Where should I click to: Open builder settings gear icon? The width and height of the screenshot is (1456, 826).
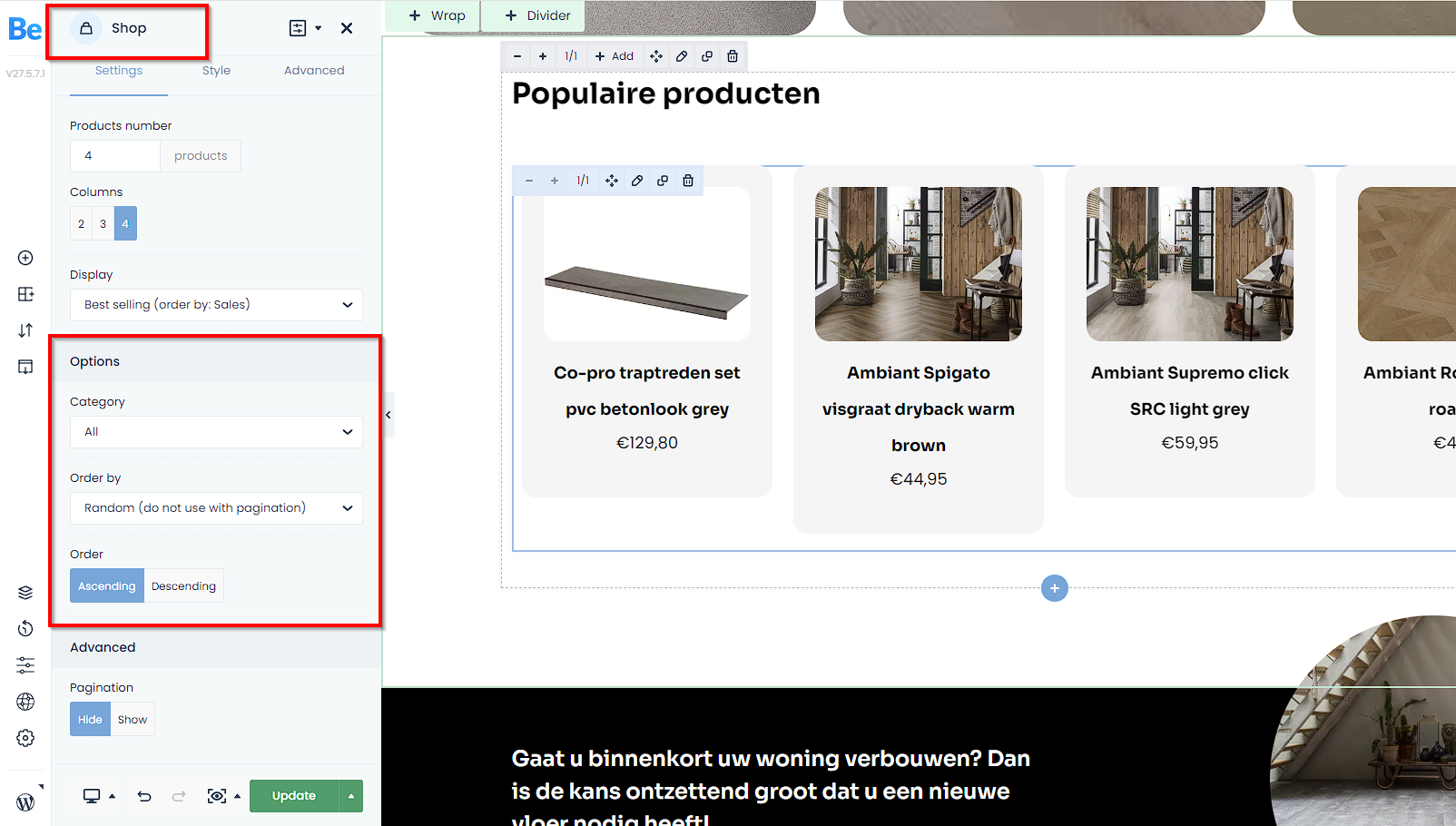(x=25, y=738)
